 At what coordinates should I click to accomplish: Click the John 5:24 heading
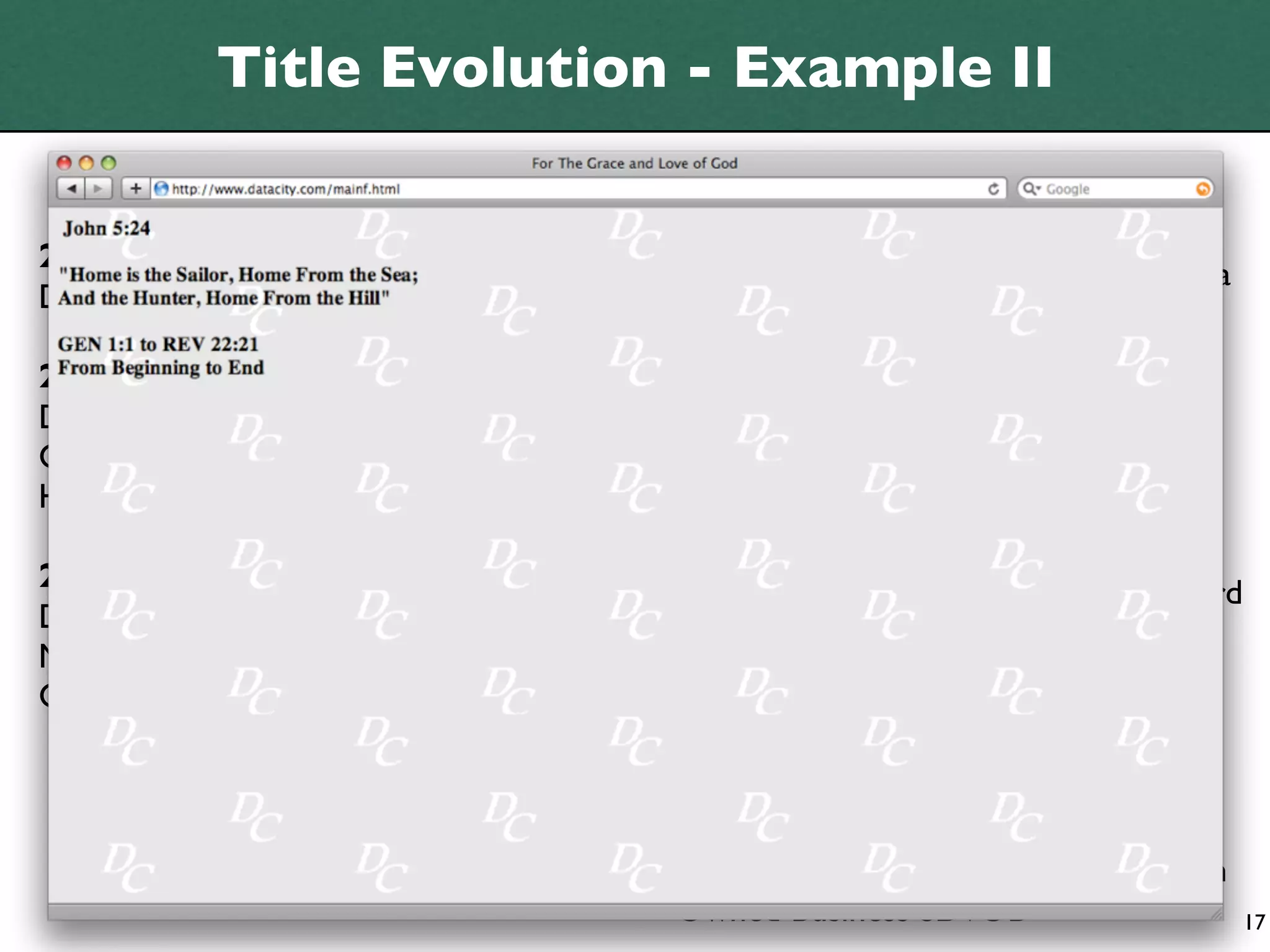106,229
